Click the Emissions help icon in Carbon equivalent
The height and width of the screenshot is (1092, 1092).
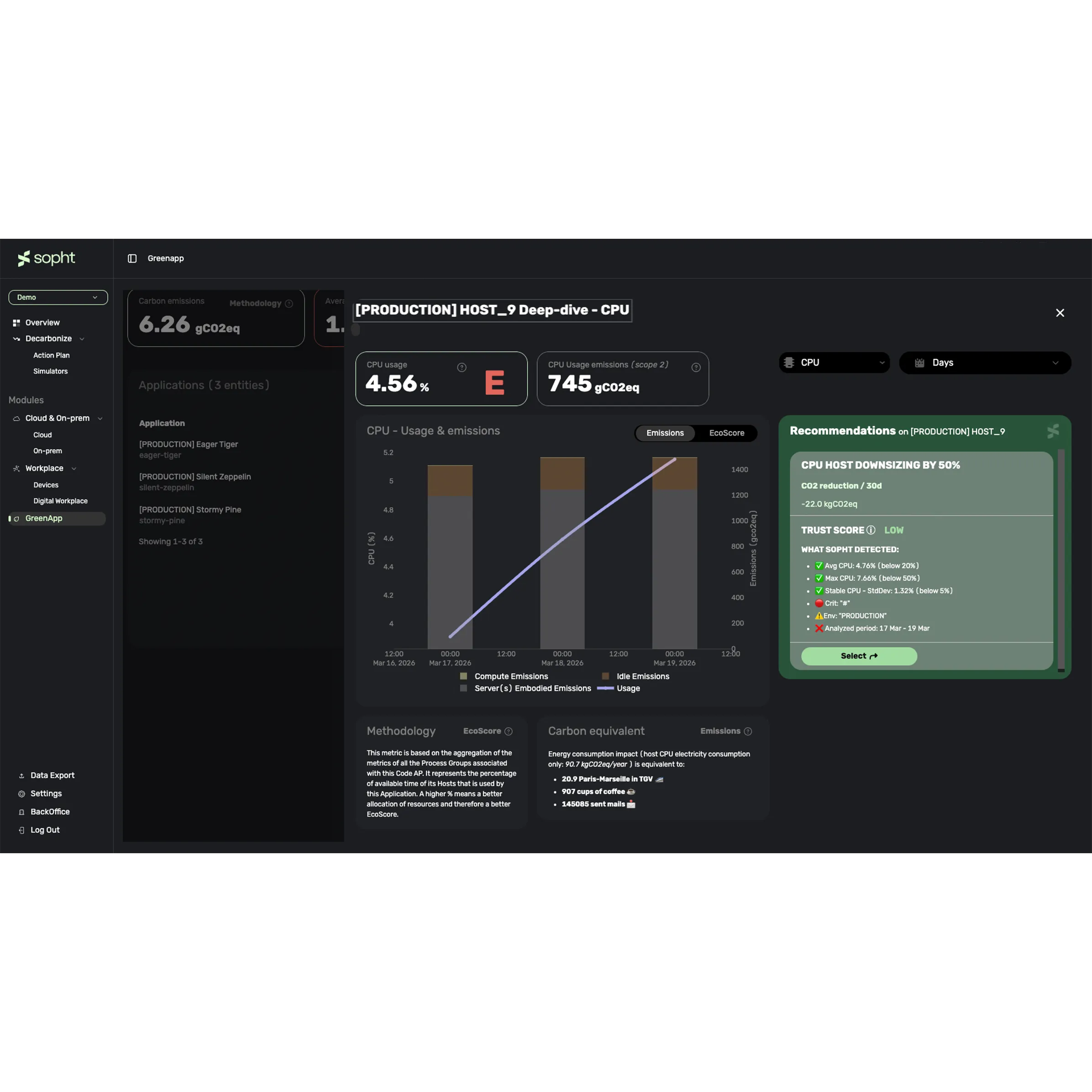748,731
